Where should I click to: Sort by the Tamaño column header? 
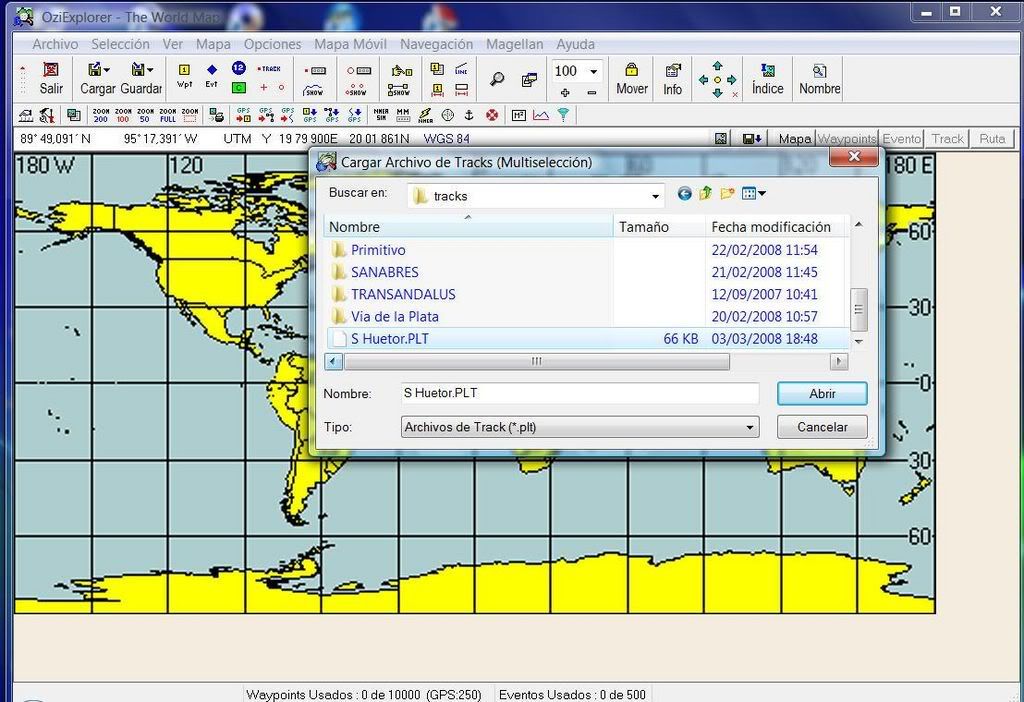(x=660, y=227)
